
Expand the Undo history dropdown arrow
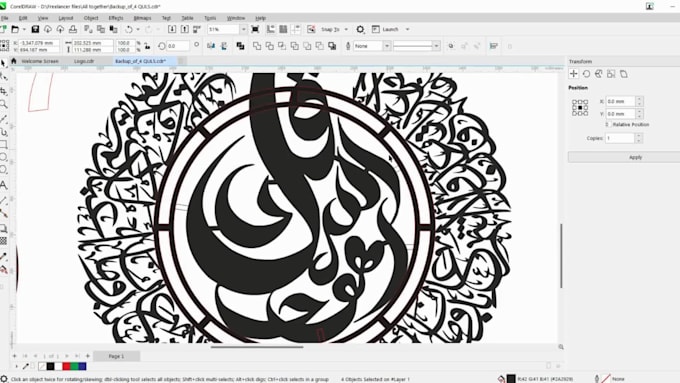138,29
